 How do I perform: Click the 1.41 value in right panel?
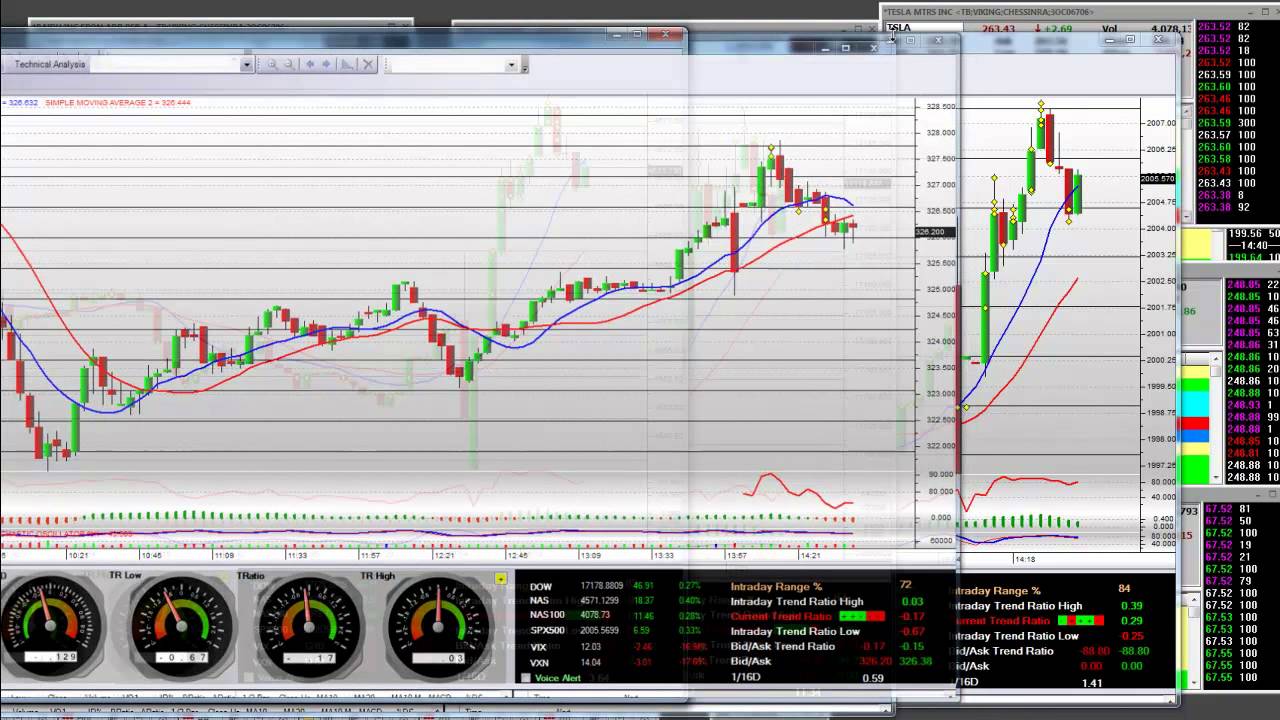click(x=1092, y=683)
